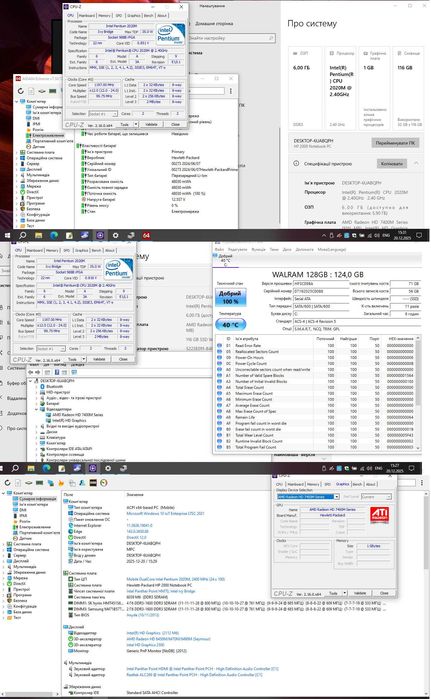Expand Bluetooth node in Device Manager

[37, 387]
